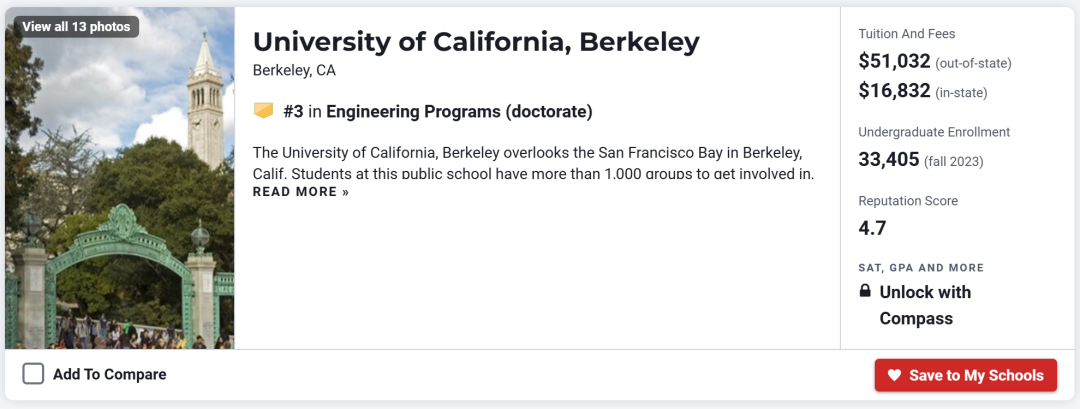Click the yellow ranking badge icon
This screenshot has width=1080, height=409.
click(263, 111)
